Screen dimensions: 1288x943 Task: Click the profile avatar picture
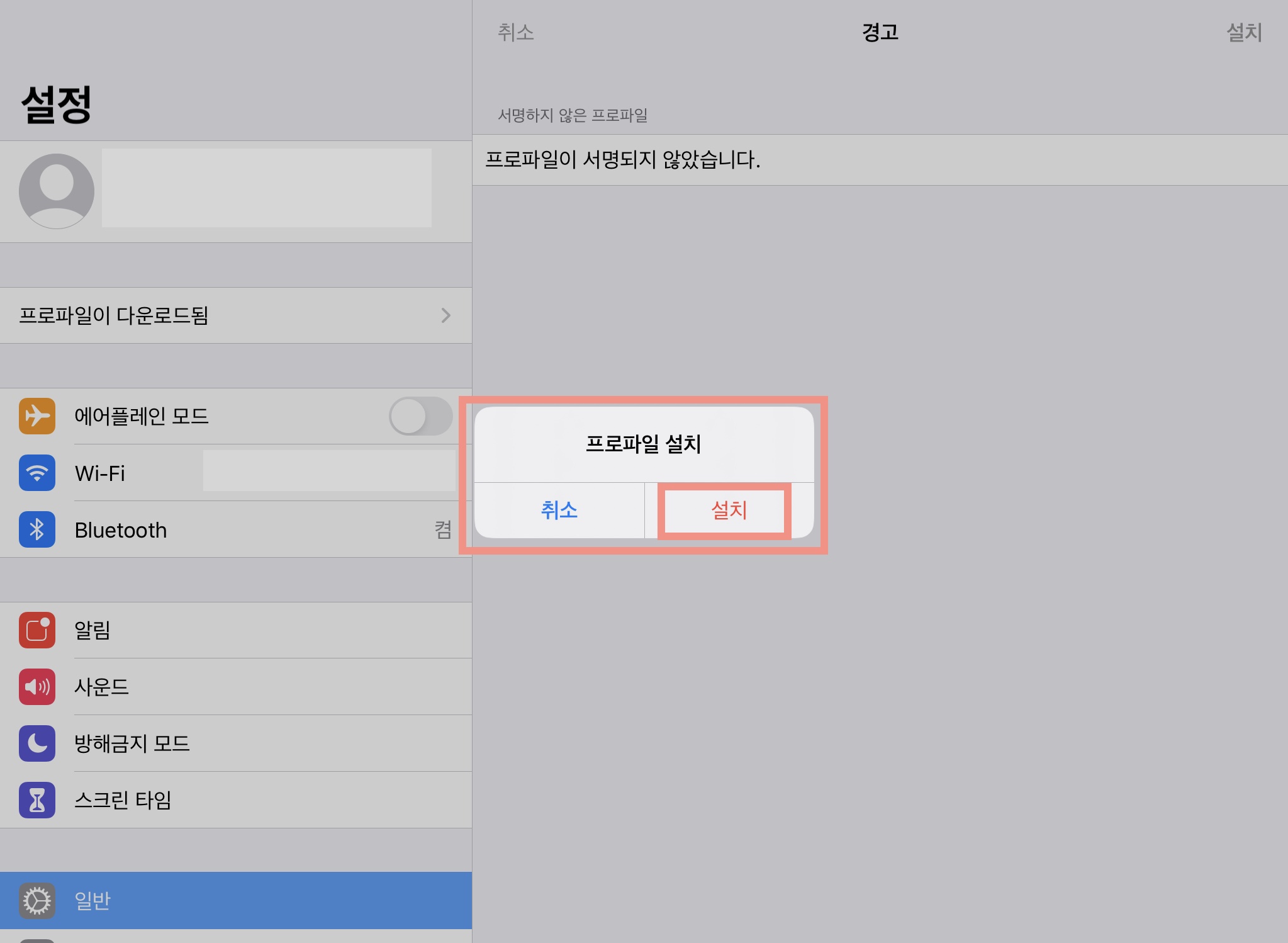(x=57, y=191)
